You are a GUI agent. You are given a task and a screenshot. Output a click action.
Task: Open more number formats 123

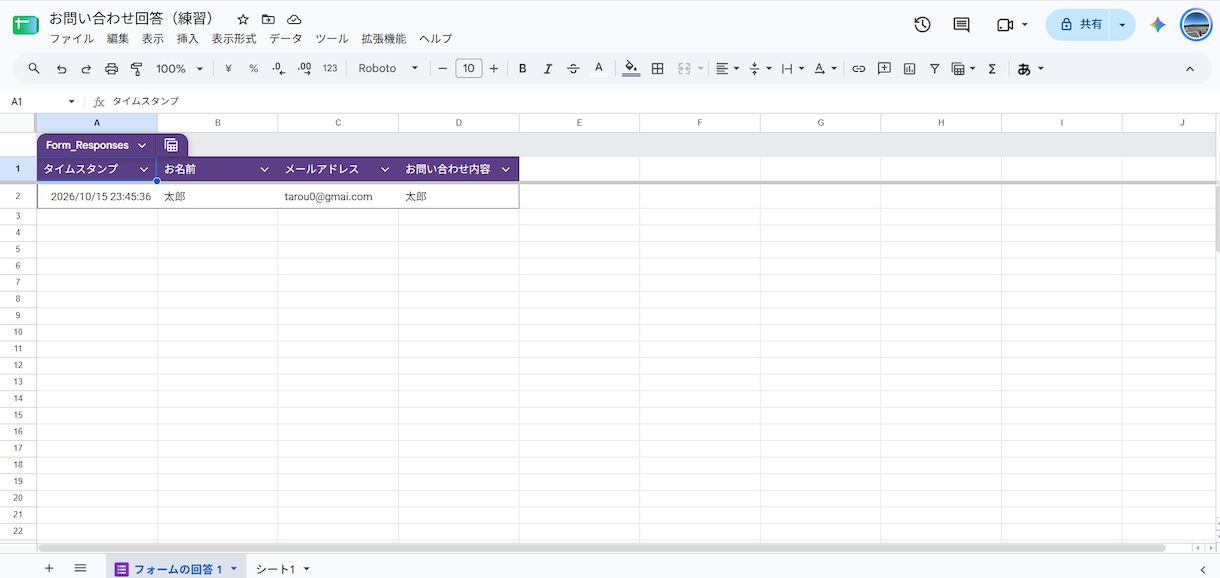[x=330, y=69]
